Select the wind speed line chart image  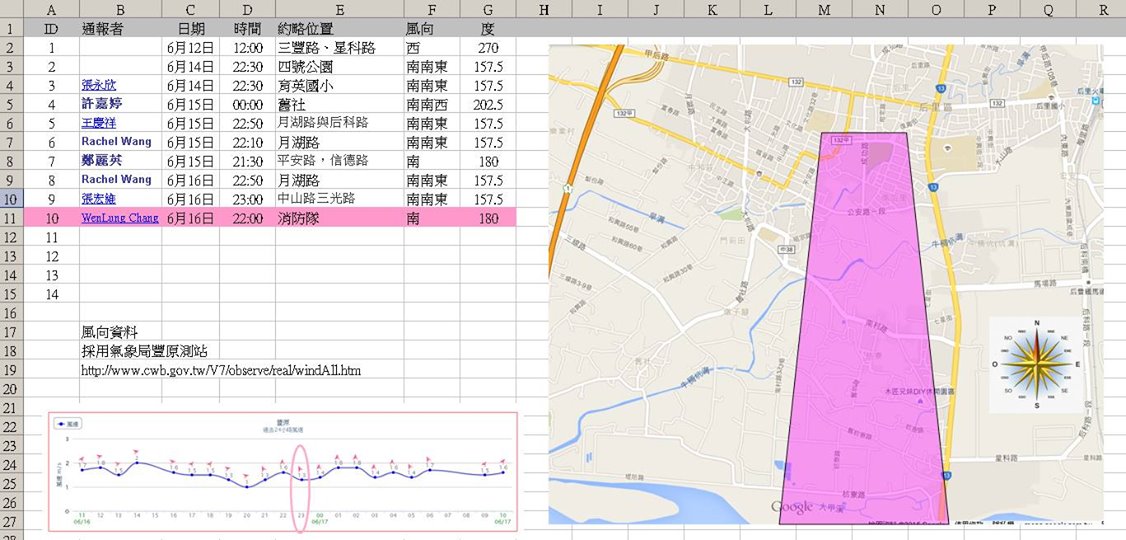283,472
